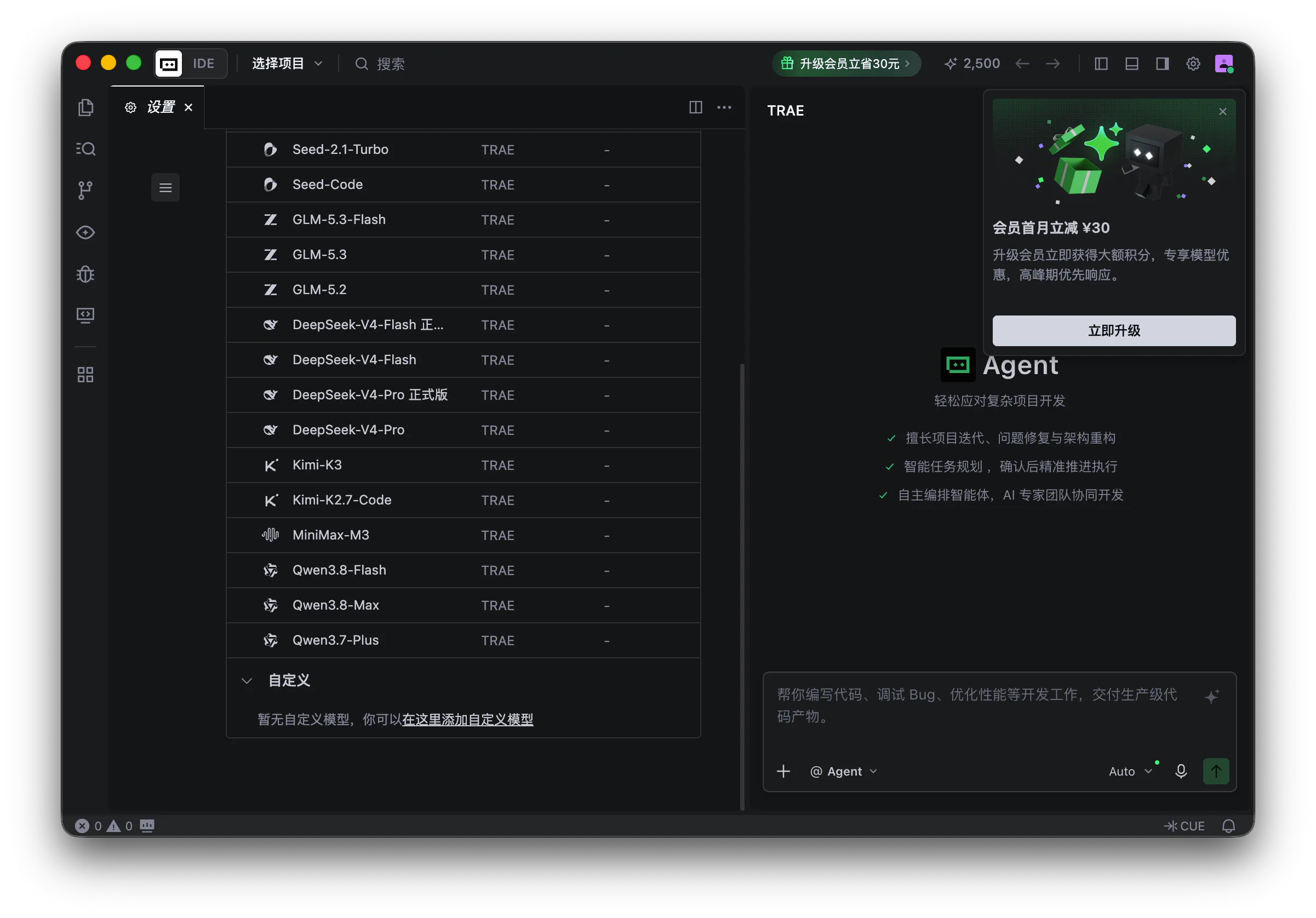Open the Debug bug icon in sidebar
This screenshot has width=1316, height=918.
pos(85,274)
